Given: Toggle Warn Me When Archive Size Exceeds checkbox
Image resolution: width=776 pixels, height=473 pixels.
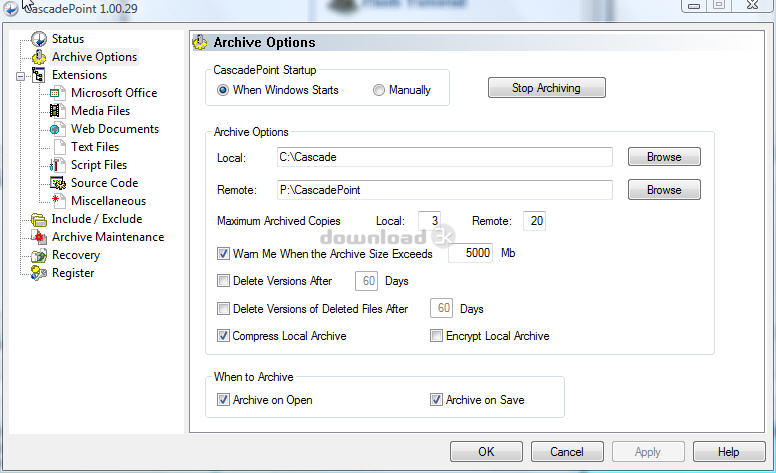Looking at the screenshot, I should [x=223, y=254].
